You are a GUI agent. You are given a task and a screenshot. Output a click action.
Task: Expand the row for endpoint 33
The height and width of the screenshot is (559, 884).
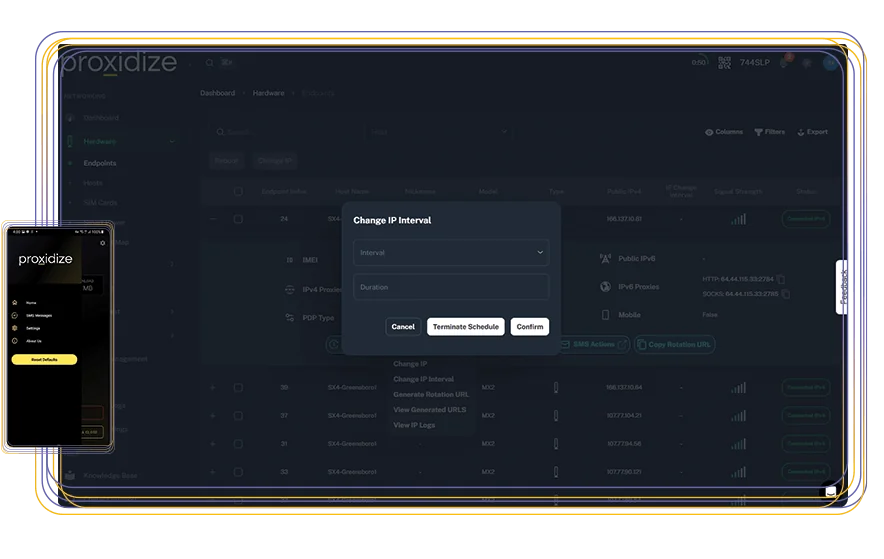pos(213,472)
